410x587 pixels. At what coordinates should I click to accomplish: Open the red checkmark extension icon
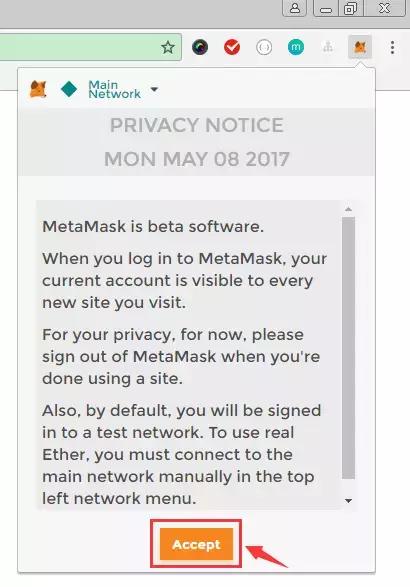click(232, 47)
